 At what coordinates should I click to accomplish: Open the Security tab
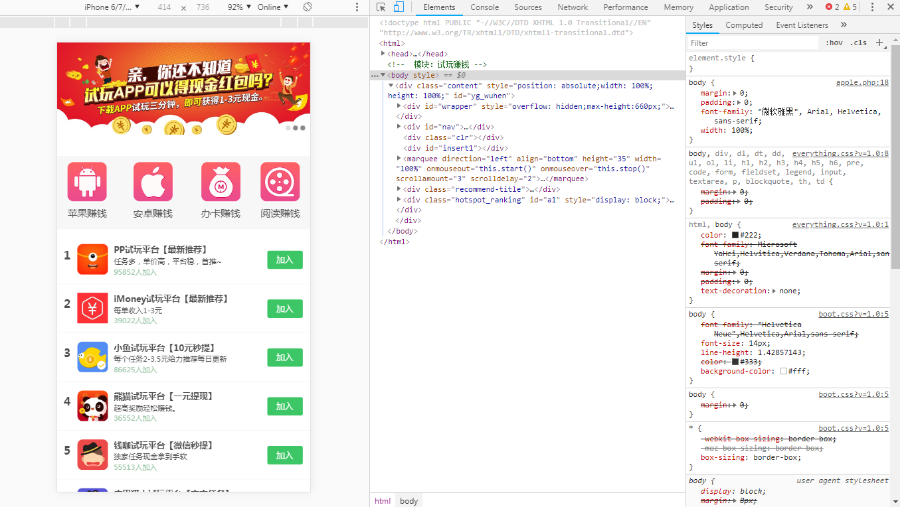coord(778,7)
